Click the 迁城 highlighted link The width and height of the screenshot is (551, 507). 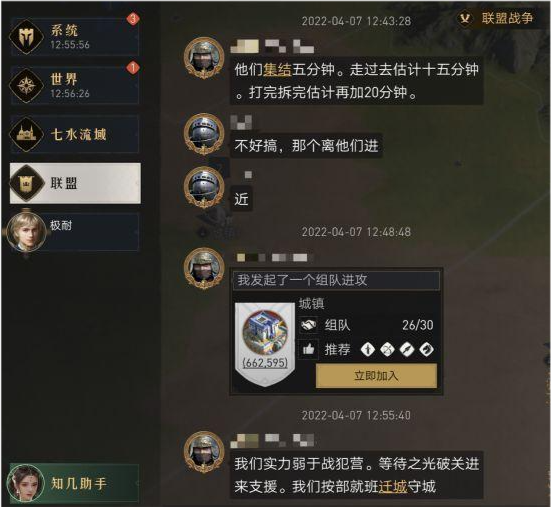coord(393,487)
